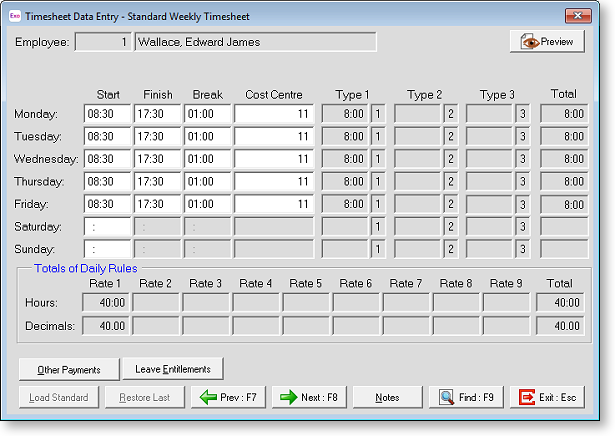Open Leave Entitlements
The width and height of the screenshot is (615, 436).
coord(173,369)
